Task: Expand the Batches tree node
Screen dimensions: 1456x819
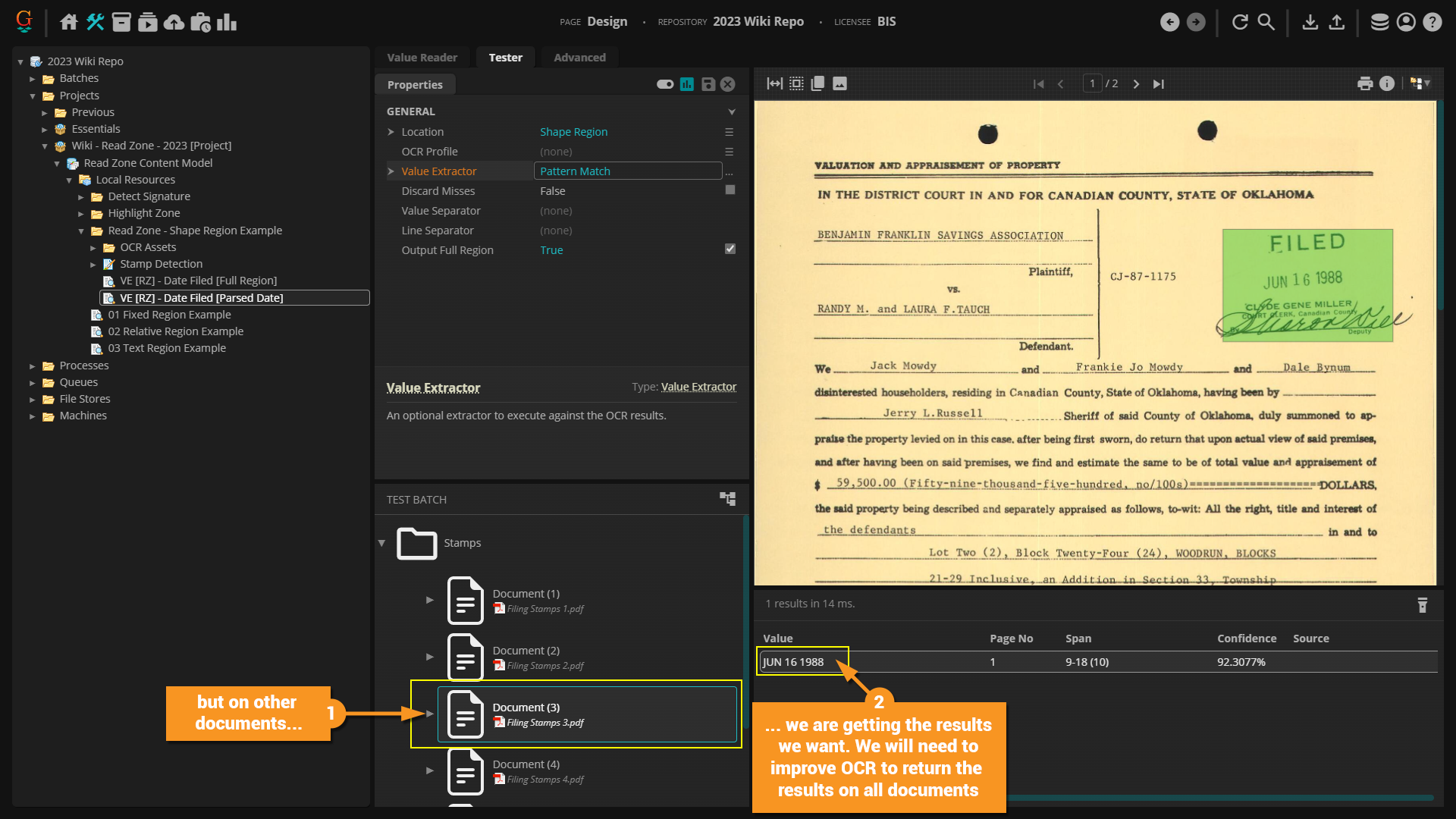Action: pos(33,78)
